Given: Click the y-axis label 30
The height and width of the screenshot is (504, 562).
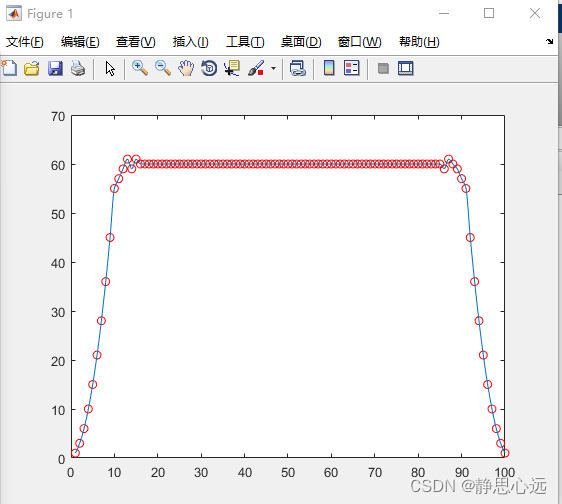Looking at the screenshot, I should (x=58, y=313).
